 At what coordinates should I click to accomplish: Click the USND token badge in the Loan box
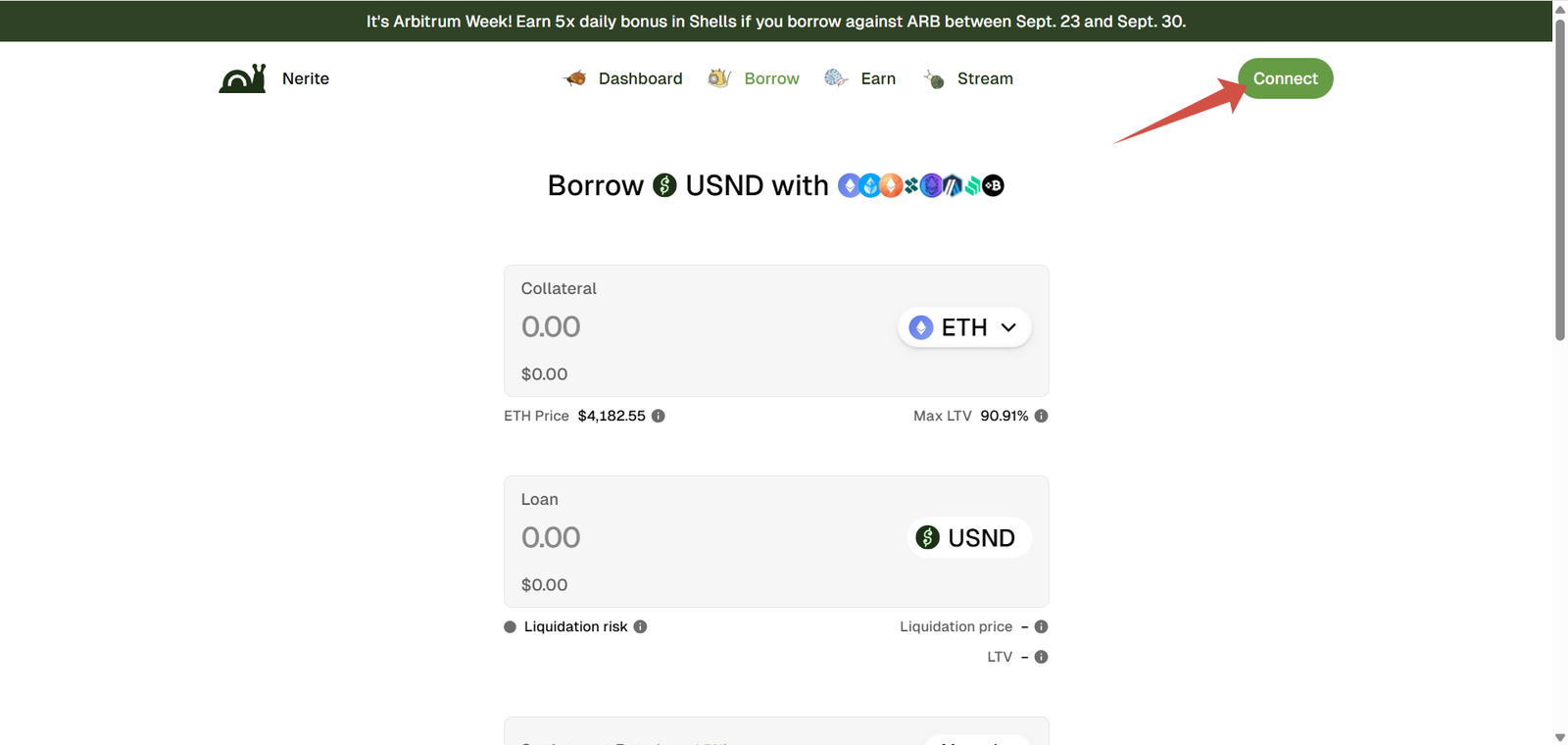(x=968, y=537)
